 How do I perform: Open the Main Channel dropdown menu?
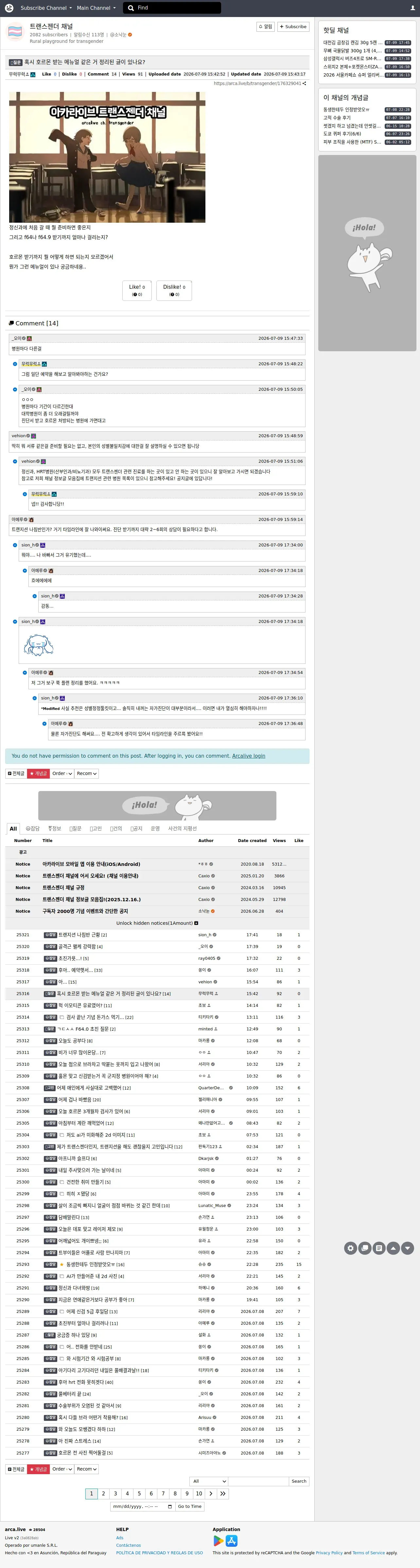tap(96, 8)
